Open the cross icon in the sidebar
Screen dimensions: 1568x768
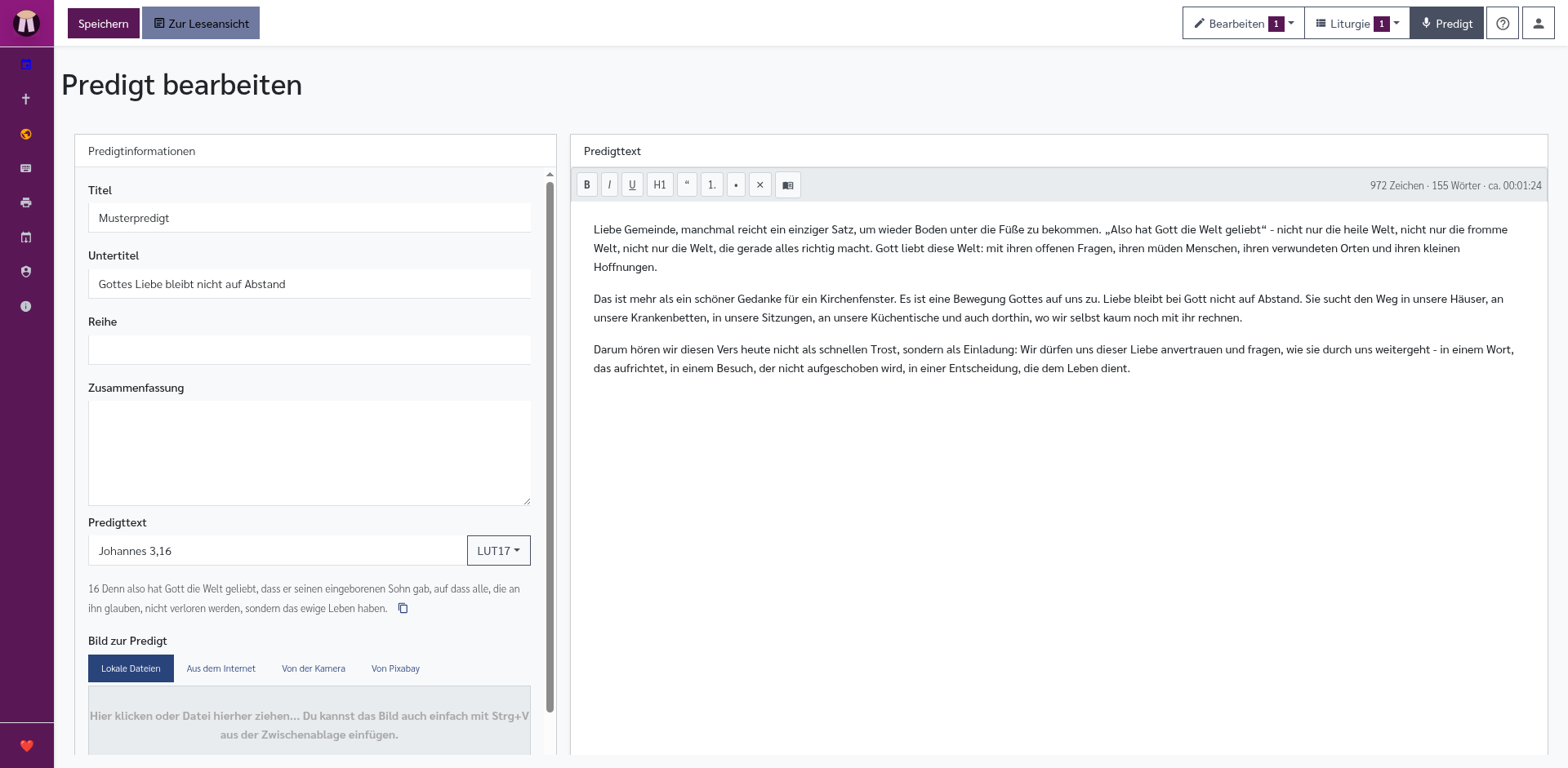click(x=26, y=99)
